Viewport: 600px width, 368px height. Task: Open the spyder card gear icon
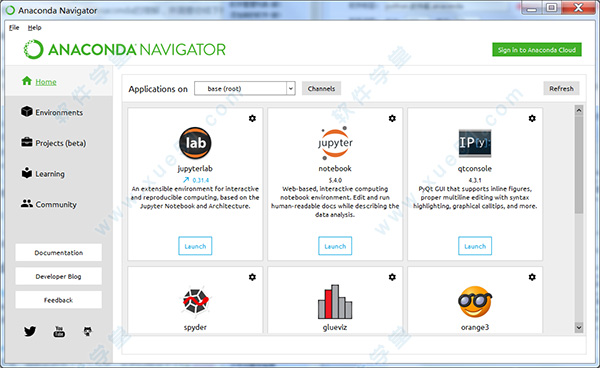pyautogui.click(x=252, y=277)
